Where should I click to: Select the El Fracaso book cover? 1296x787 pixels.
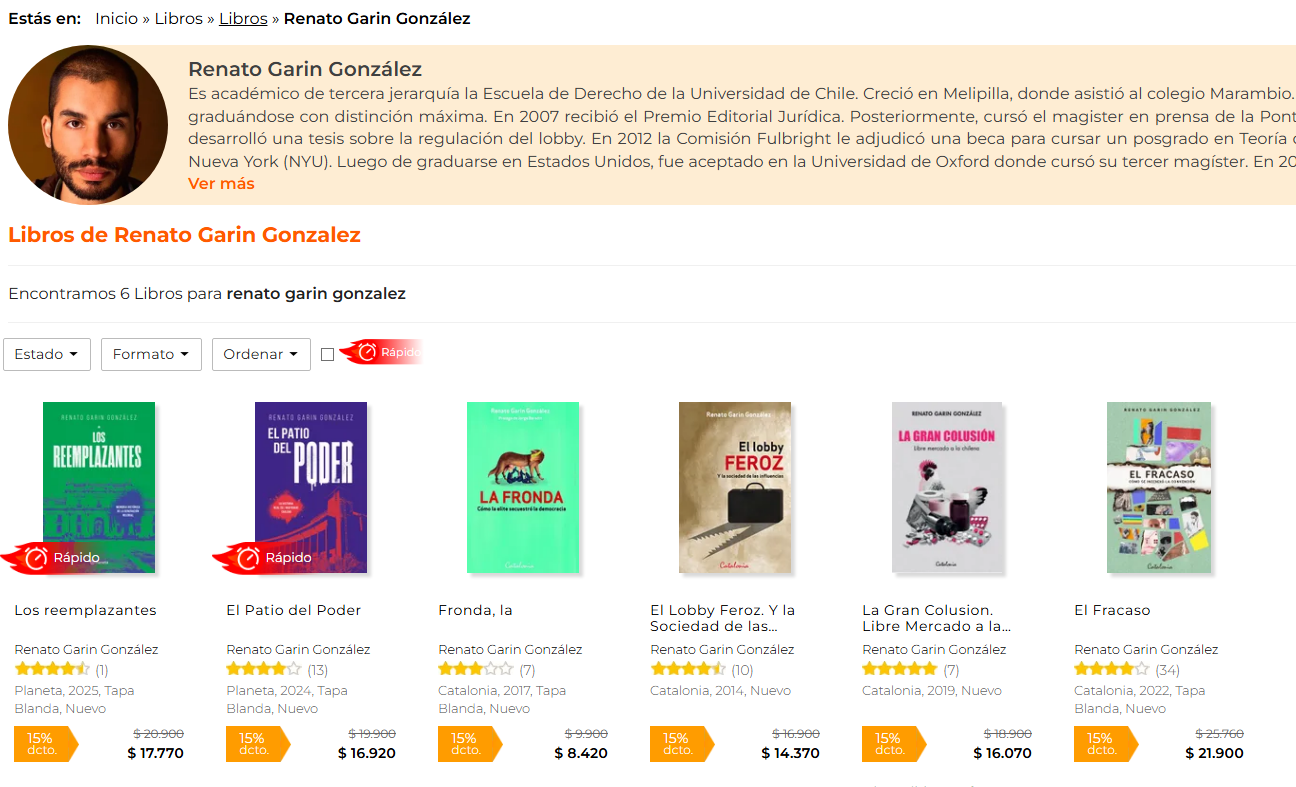point(1158,487)
